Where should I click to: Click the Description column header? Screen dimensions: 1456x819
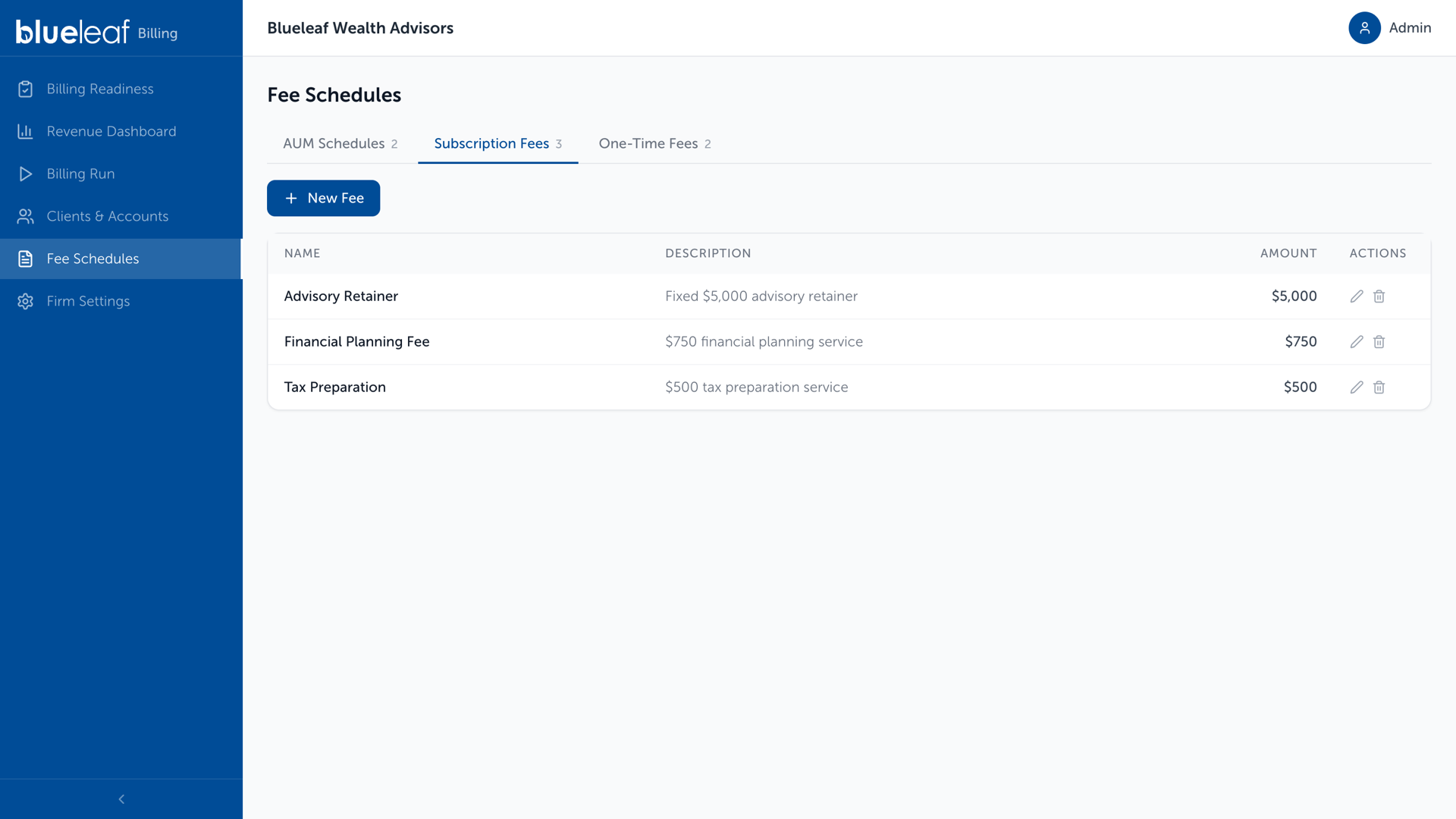pyautogui.click(x=708, y=253)
